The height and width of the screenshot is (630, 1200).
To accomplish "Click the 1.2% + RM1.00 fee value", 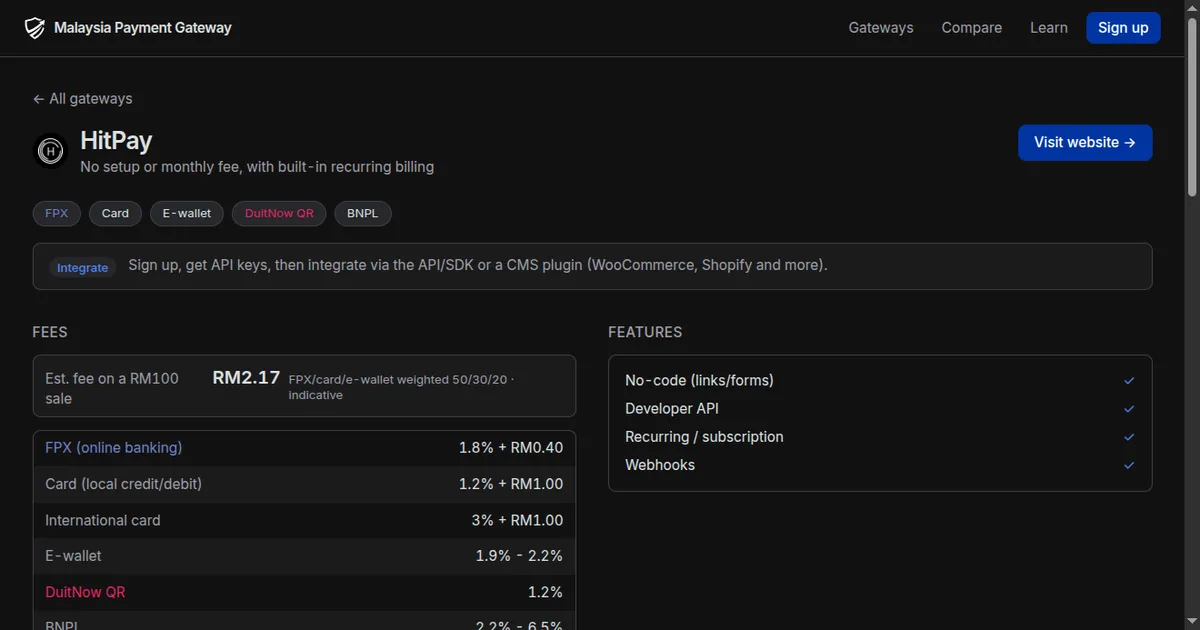I will click(511, 484).
